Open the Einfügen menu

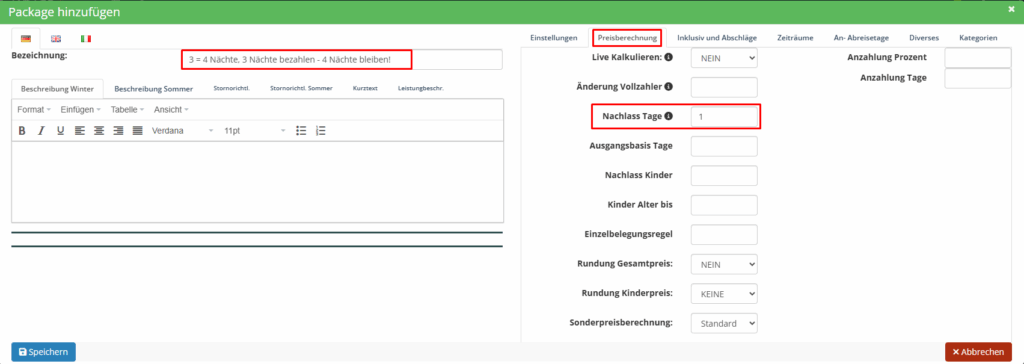[80, 109]
